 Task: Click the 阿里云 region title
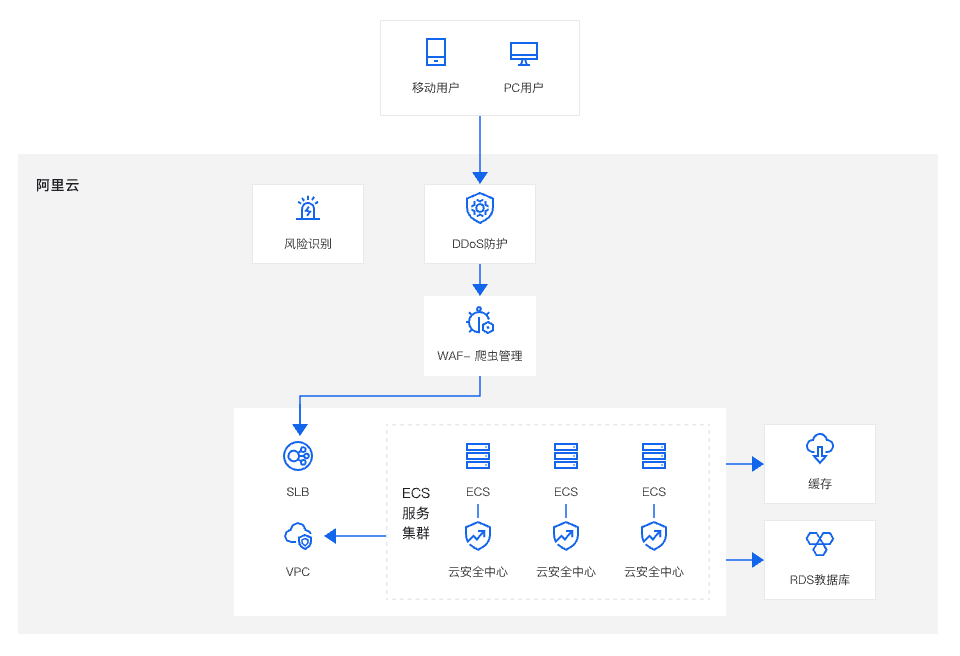pos(58,185)
